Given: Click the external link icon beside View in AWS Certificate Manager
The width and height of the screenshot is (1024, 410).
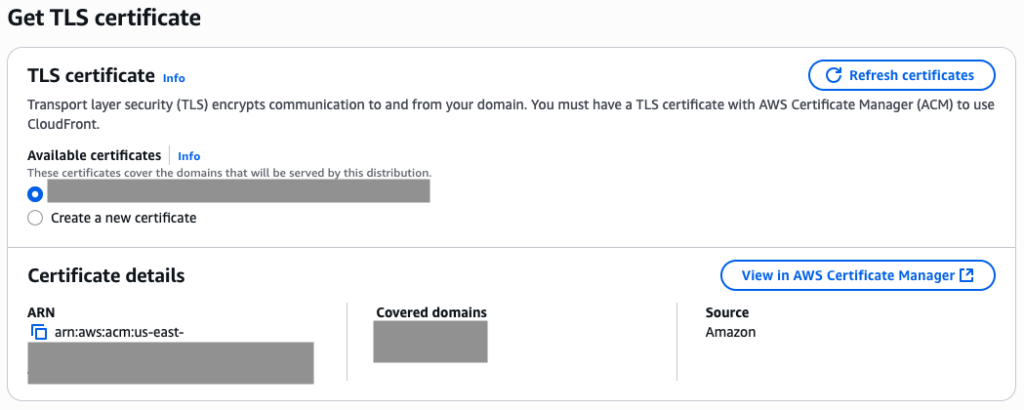Looking at the screenshot, I should 966,276.
